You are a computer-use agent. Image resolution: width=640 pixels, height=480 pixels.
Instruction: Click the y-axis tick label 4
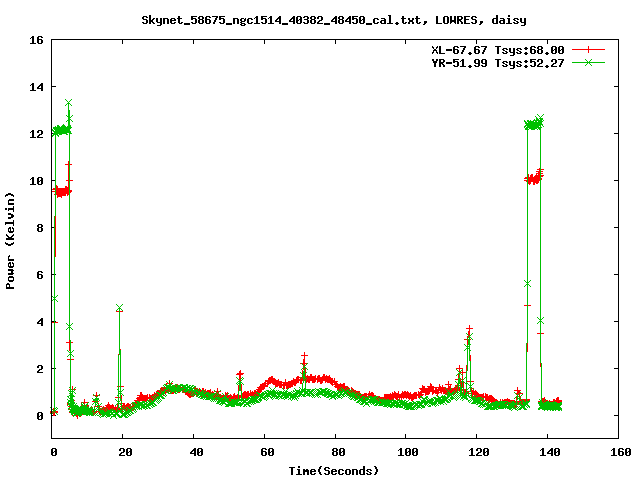[40, 322]
